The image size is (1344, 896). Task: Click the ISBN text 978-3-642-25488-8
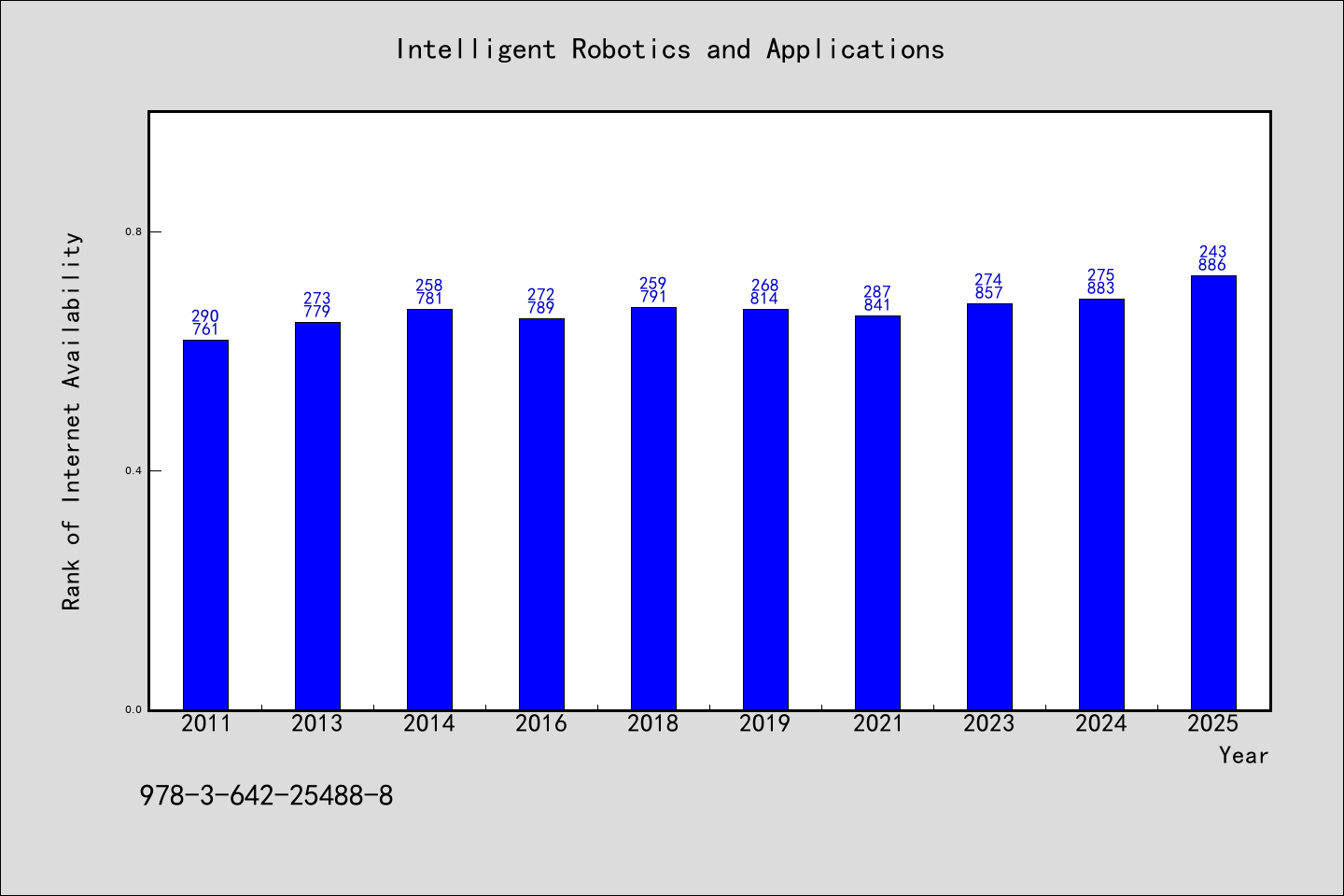coord(266,796)
